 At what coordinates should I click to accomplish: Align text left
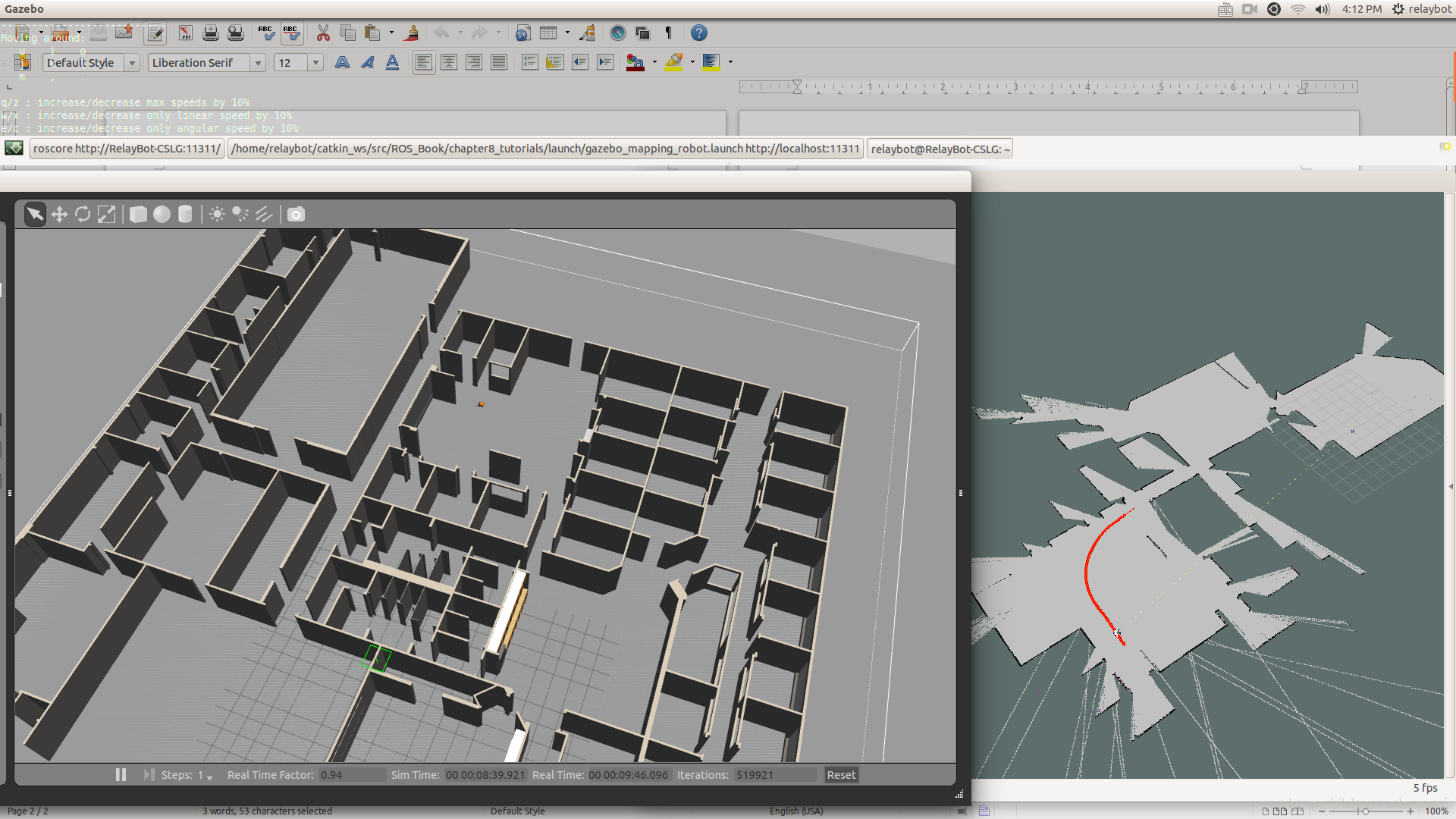(424, 62)
